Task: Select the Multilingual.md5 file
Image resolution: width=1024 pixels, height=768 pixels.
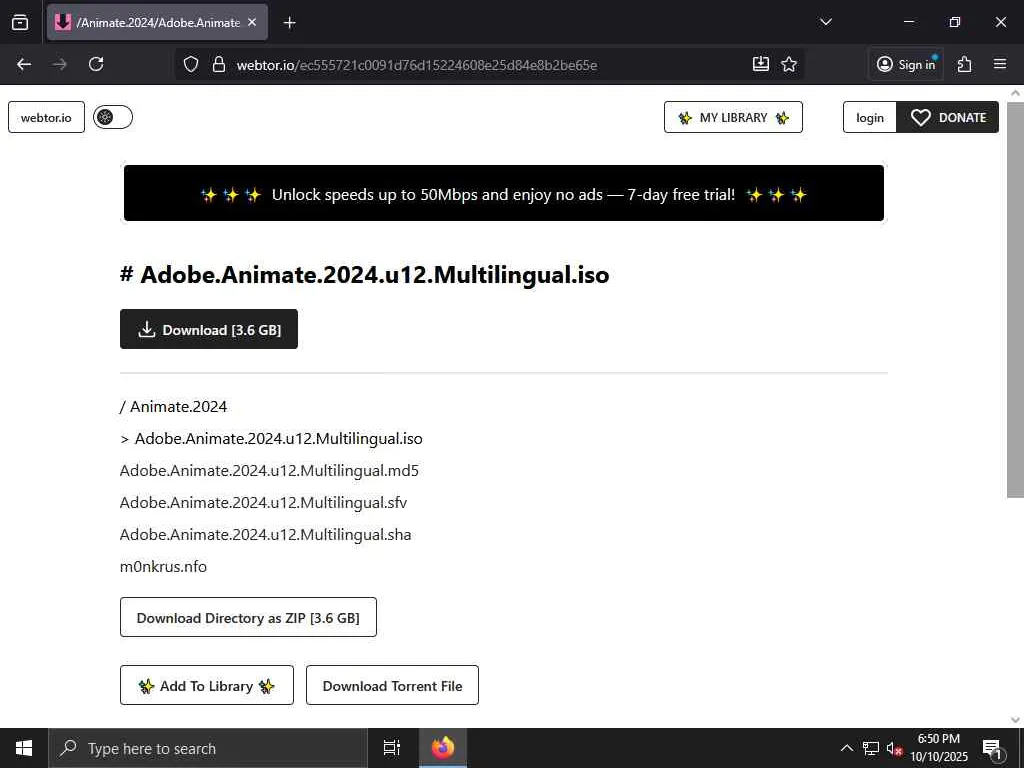Action: [269, 471]
